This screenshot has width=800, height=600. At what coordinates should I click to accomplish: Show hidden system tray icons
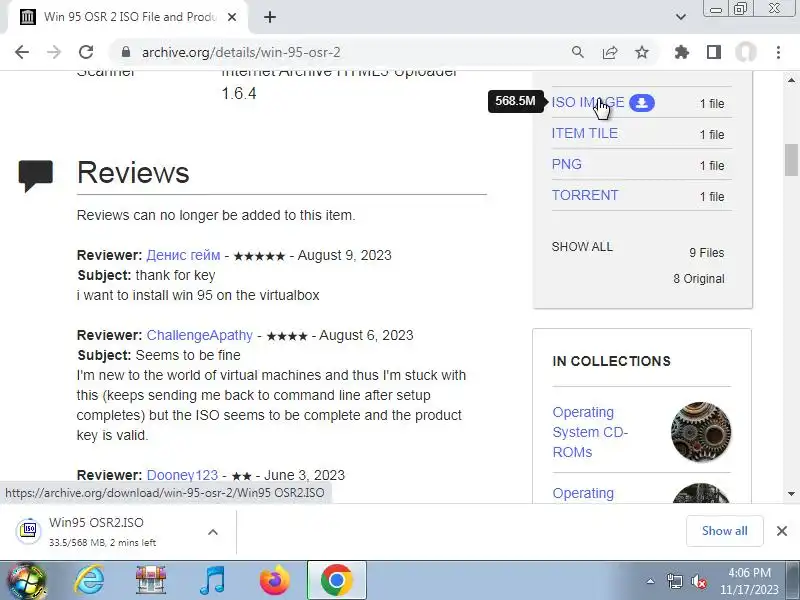651,581
